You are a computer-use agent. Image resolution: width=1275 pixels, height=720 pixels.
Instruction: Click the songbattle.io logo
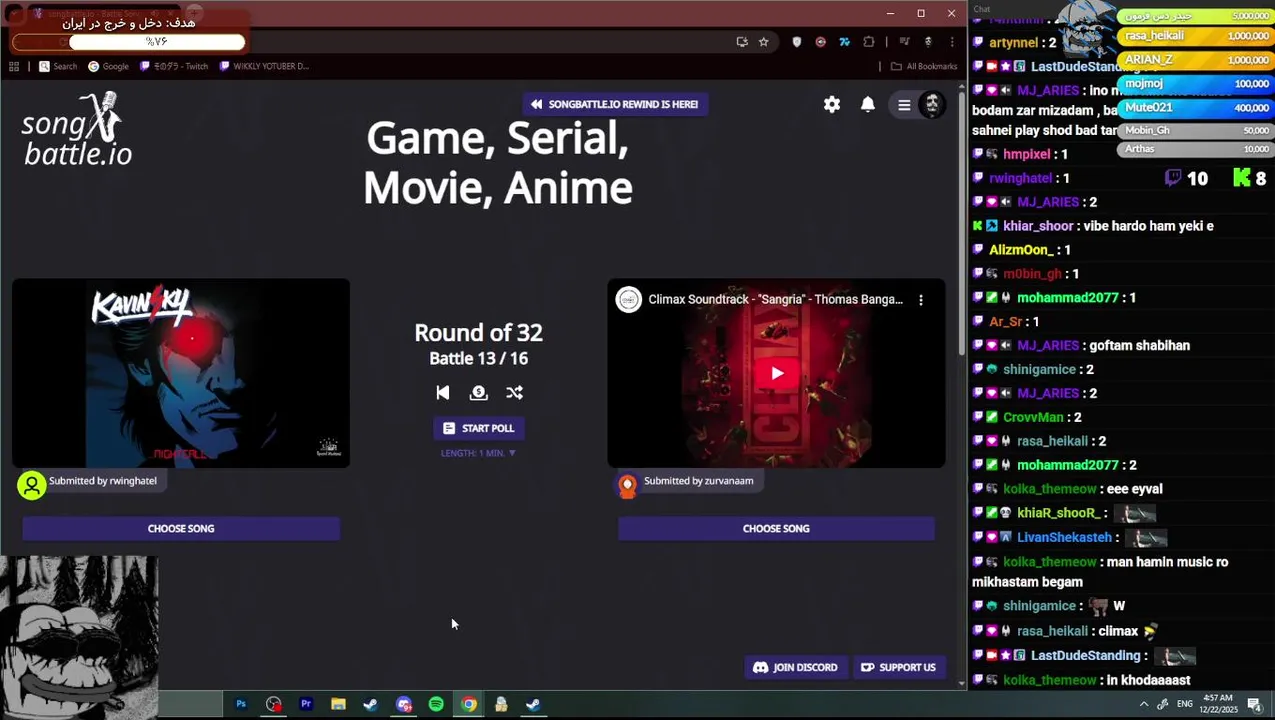pos(77,129)
